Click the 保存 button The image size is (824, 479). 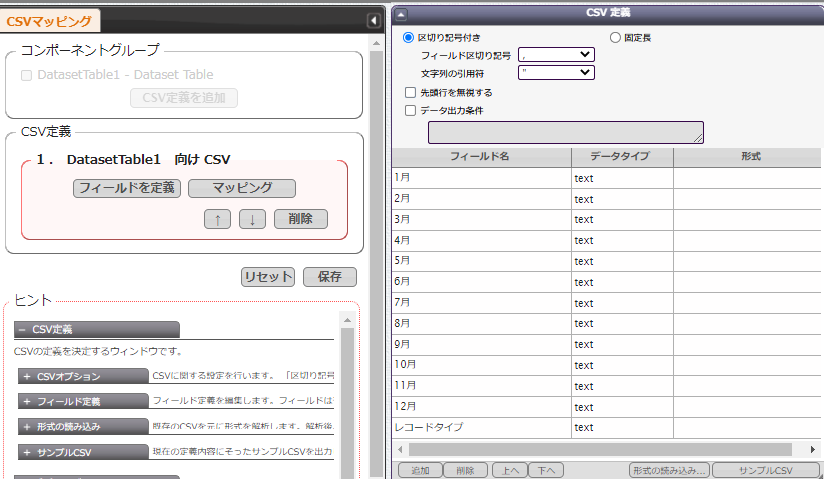(x=330, y=277)
